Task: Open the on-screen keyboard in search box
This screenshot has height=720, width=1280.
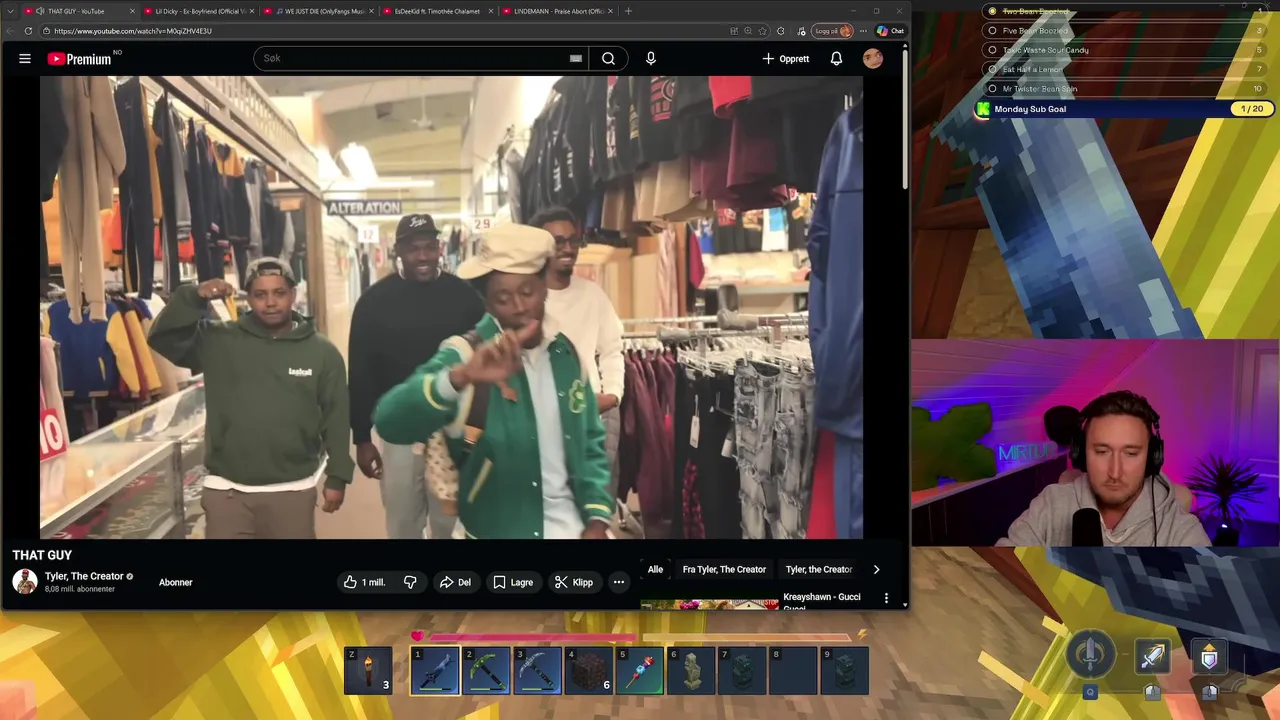Action: (575, 59)
